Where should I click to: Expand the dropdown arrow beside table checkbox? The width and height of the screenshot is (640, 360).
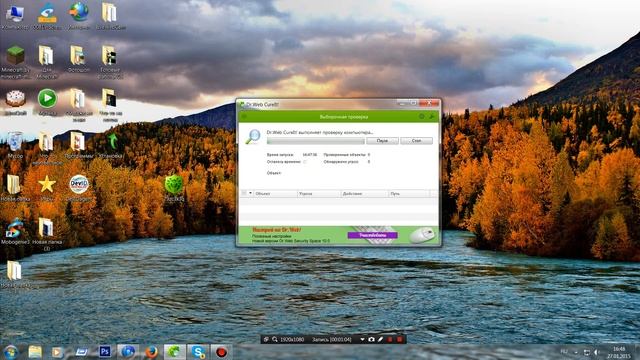coord(250,193)
